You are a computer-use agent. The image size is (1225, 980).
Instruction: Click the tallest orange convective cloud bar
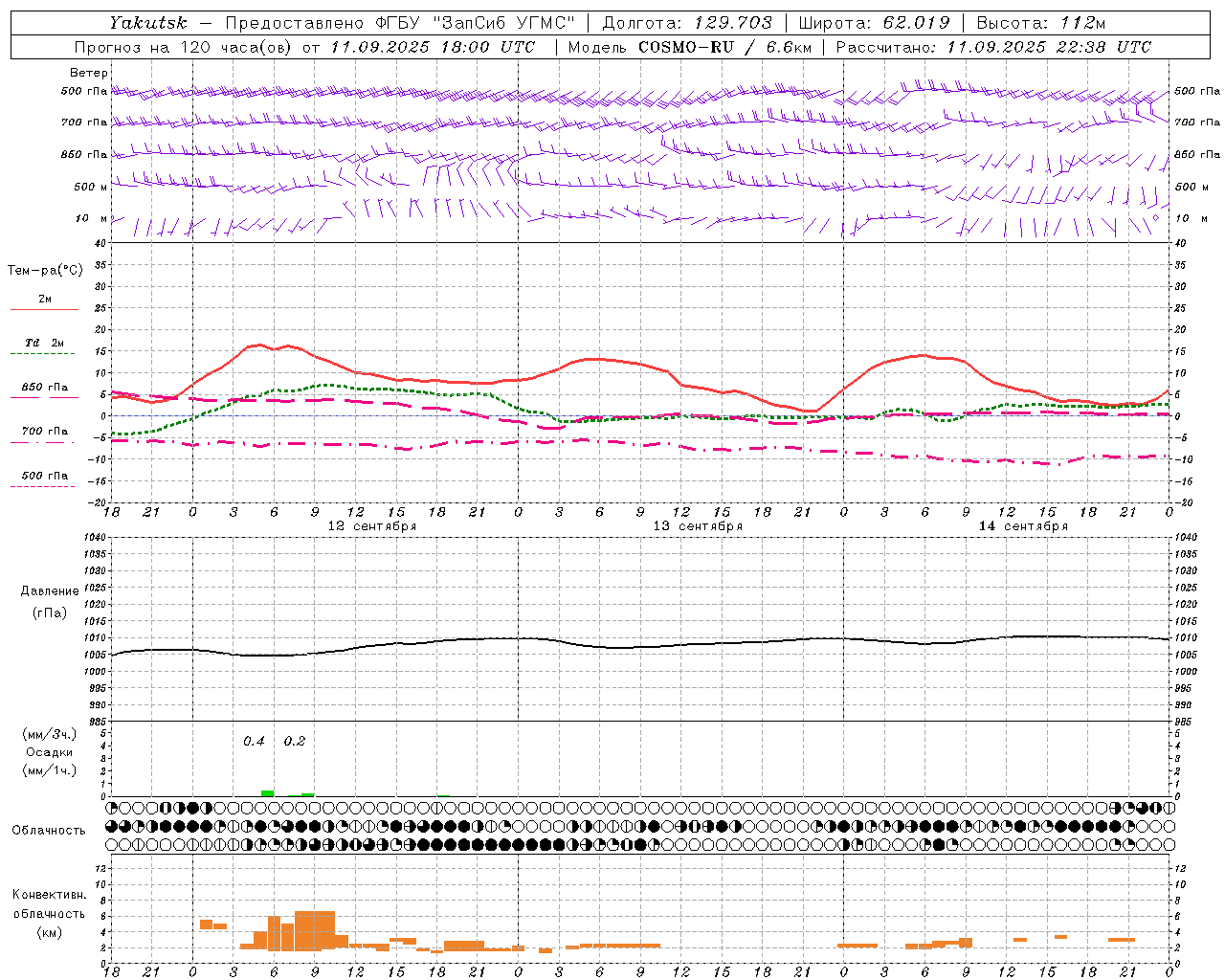click(x=315, y=929)
